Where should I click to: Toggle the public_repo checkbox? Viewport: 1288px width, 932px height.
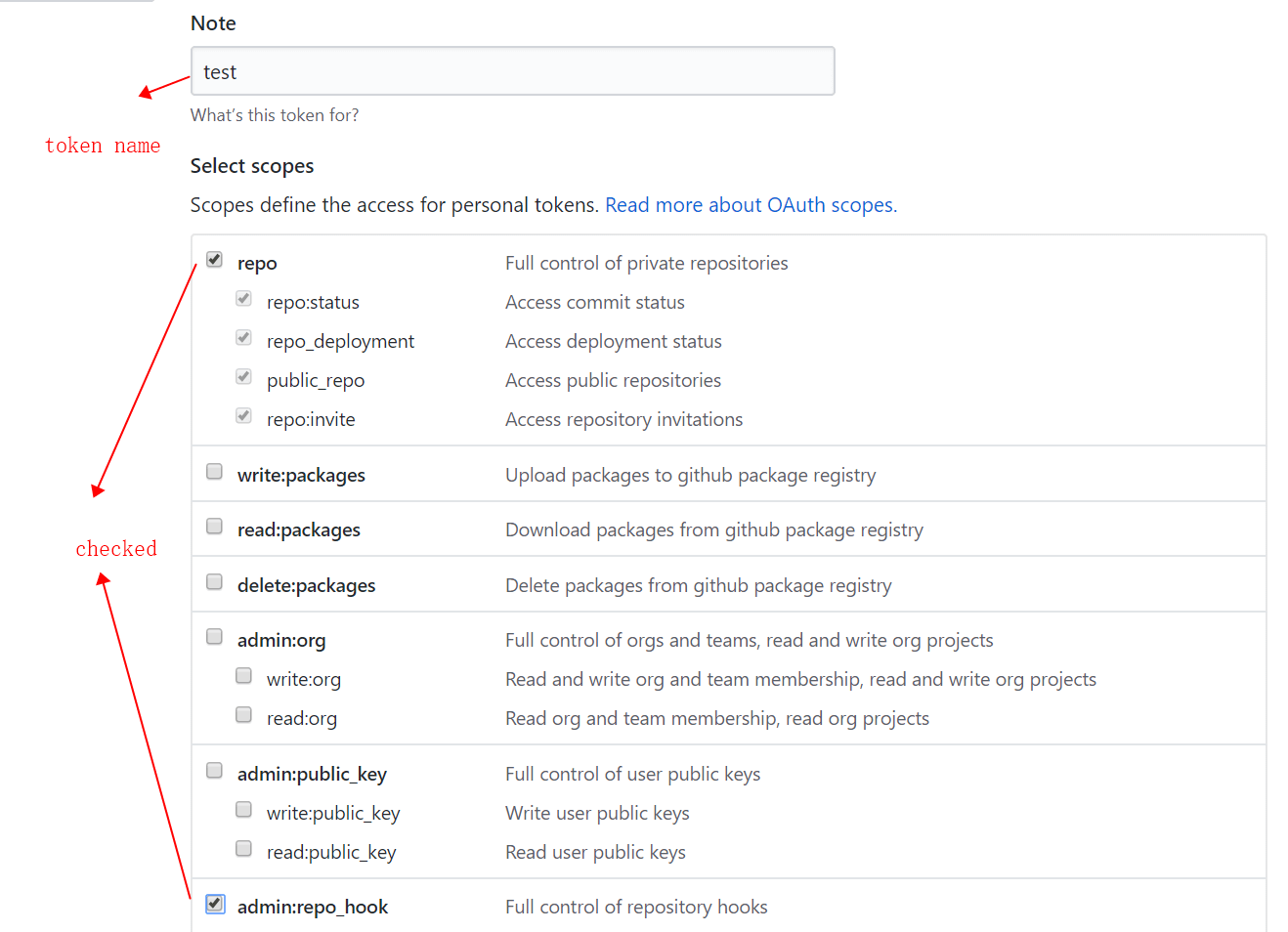coord(243,377)
